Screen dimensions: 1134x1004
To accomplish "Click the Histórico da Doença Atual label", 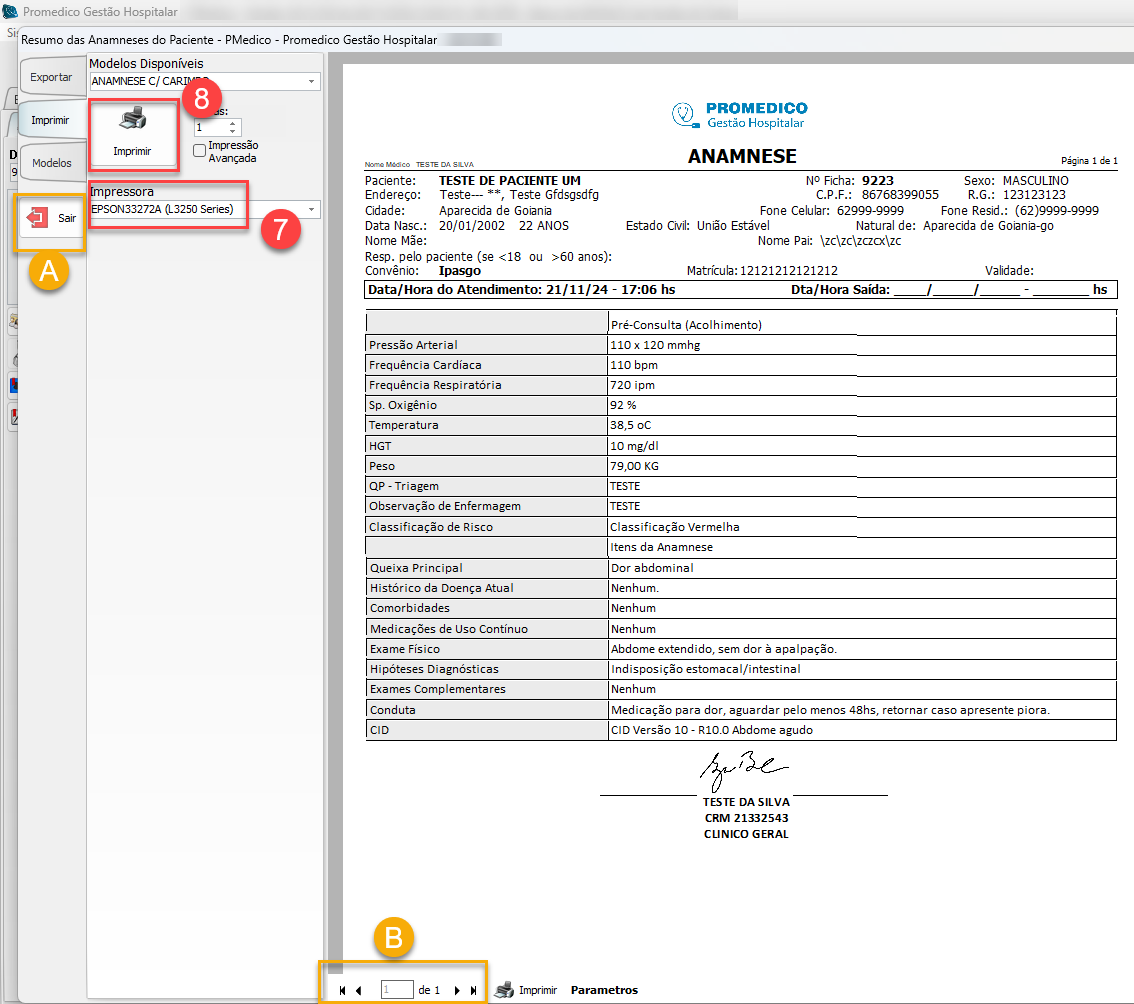I will (x=442, y=588).
